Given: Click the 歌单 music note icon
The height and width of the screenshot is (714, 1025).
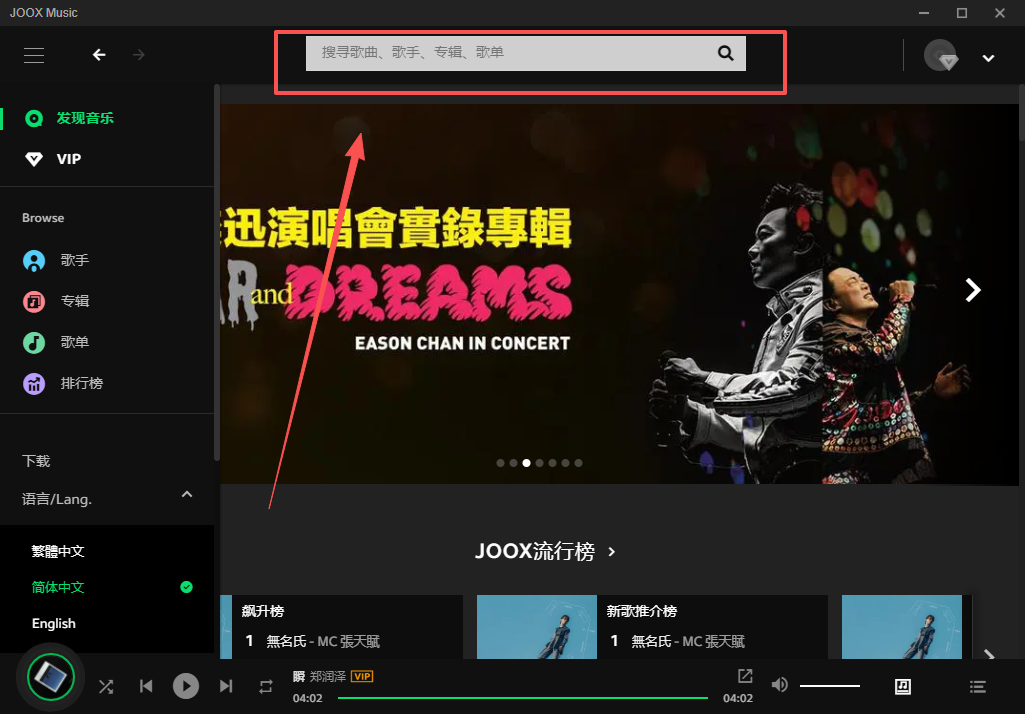Looking at the screenshot, I should [x=34, y=343].
